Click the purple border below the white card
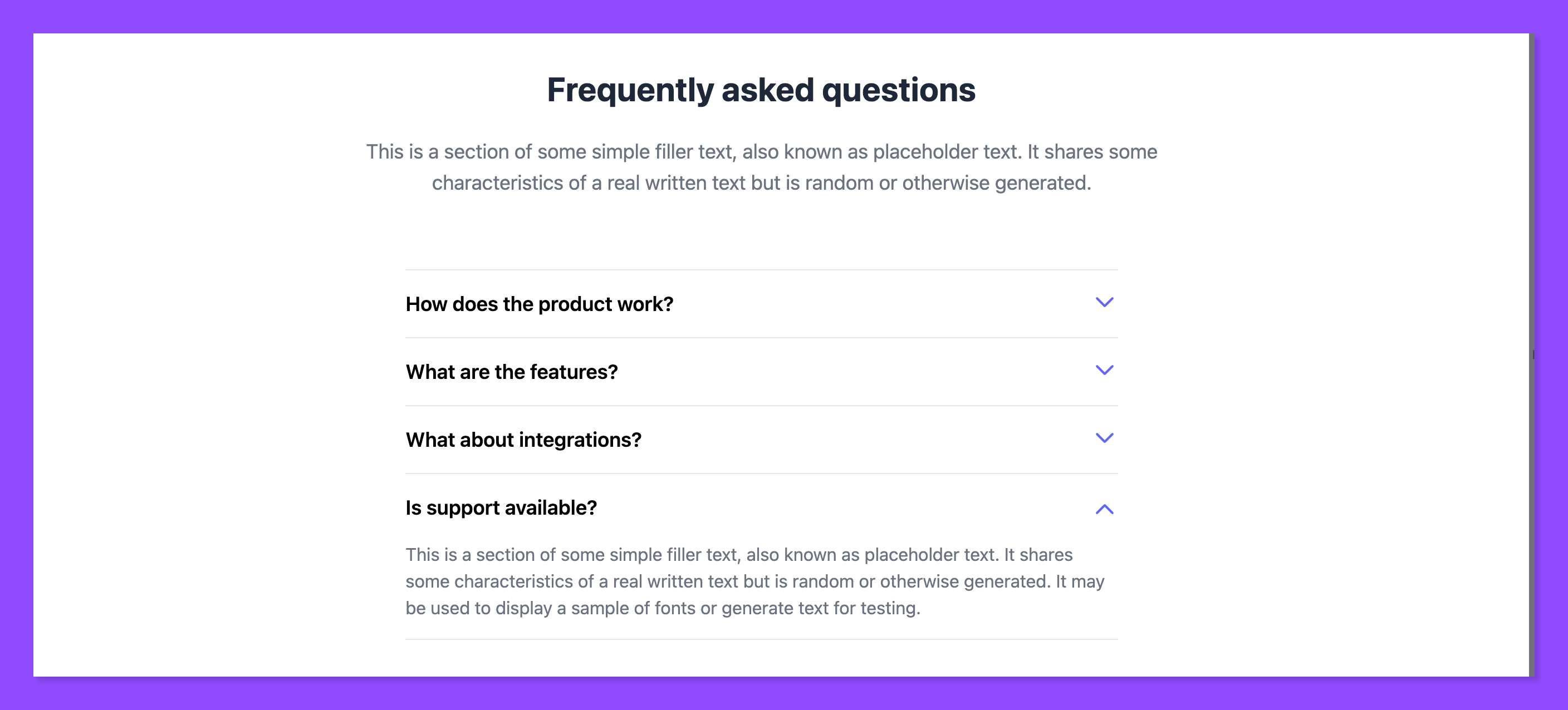1568x710 pixels. click(x=784, y=693)
